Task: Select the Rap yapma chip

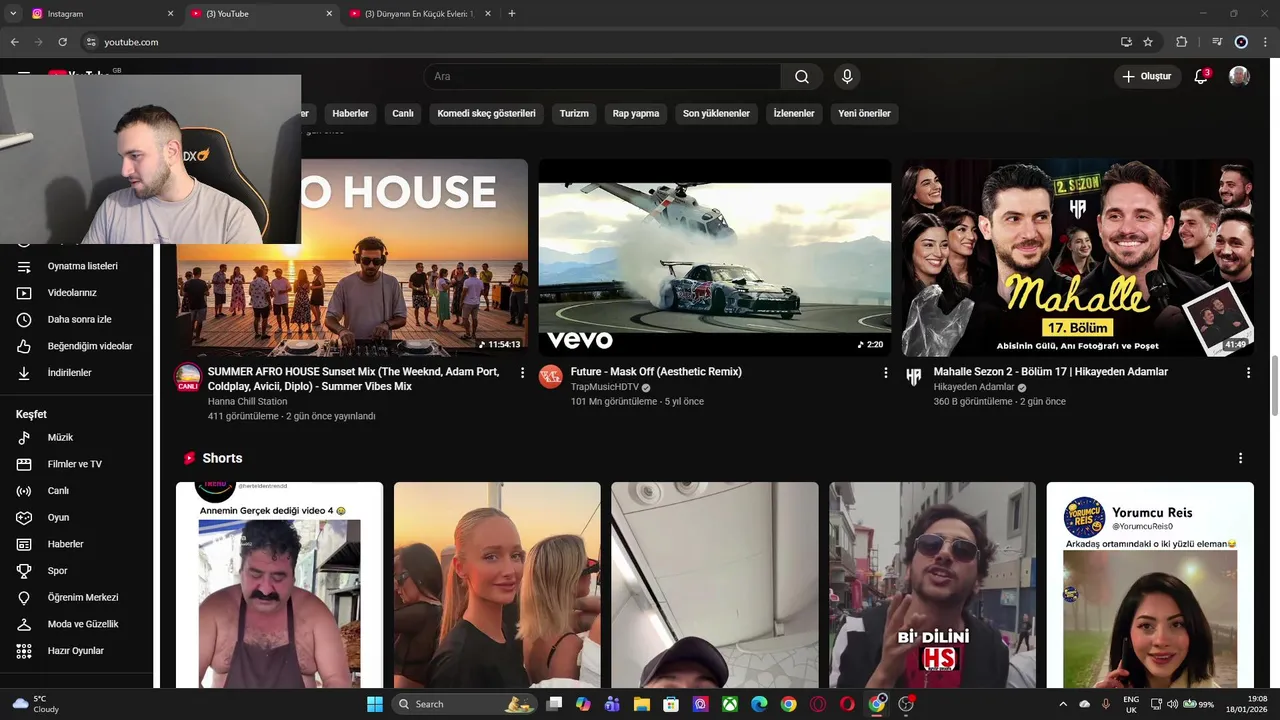Action: coord(636,114)
